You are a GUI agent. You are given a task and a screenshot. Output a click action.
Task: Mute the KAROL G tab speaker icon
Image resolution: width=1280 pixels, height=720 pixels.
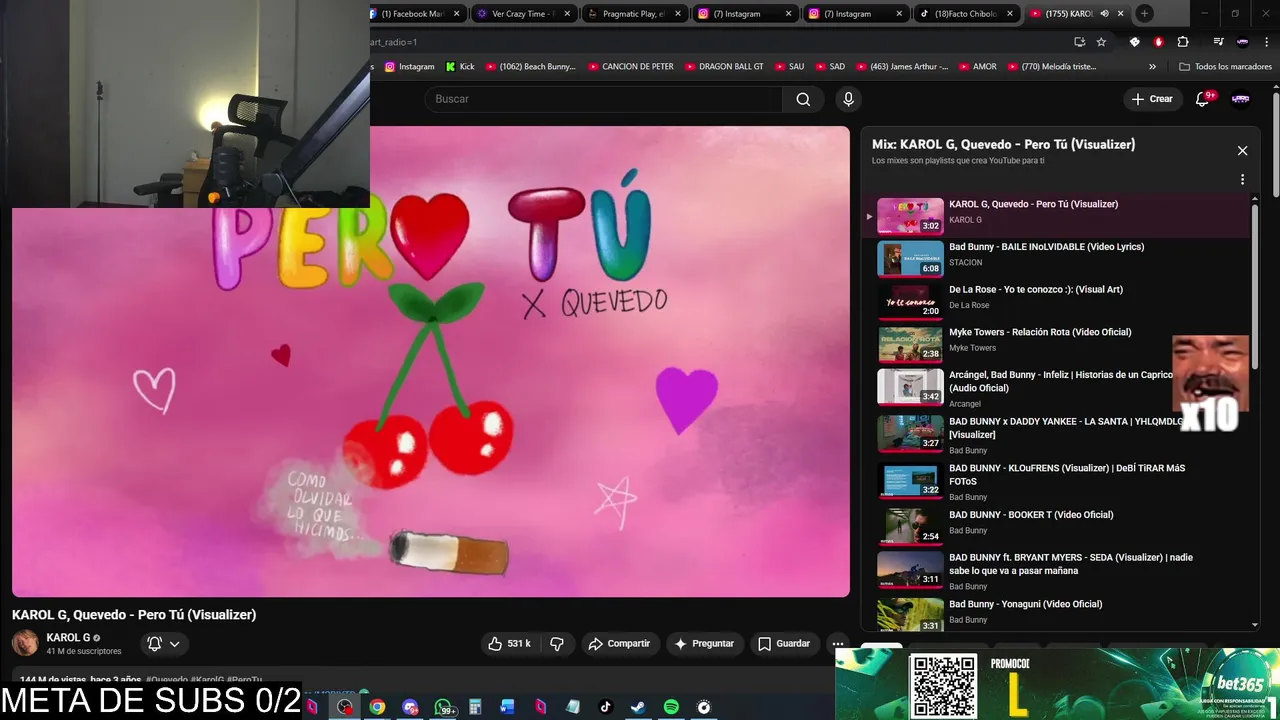pos(1104,14)
